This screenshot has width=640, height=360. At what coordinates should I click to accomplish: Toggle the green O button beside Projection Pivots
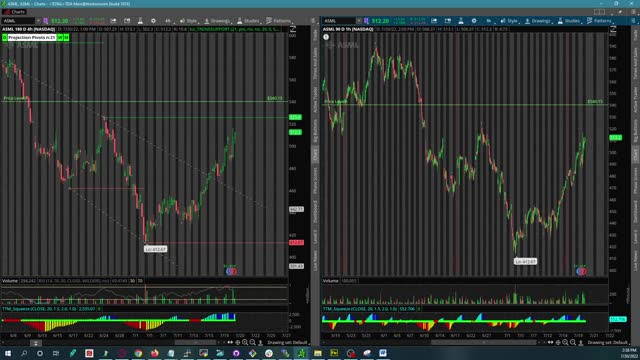pyautogui.click(x=4, y=38)
